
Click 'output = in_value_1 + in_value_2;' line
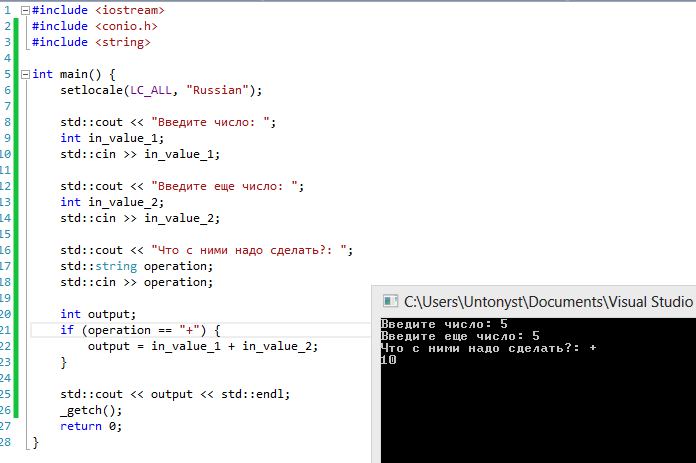(203, 346)
